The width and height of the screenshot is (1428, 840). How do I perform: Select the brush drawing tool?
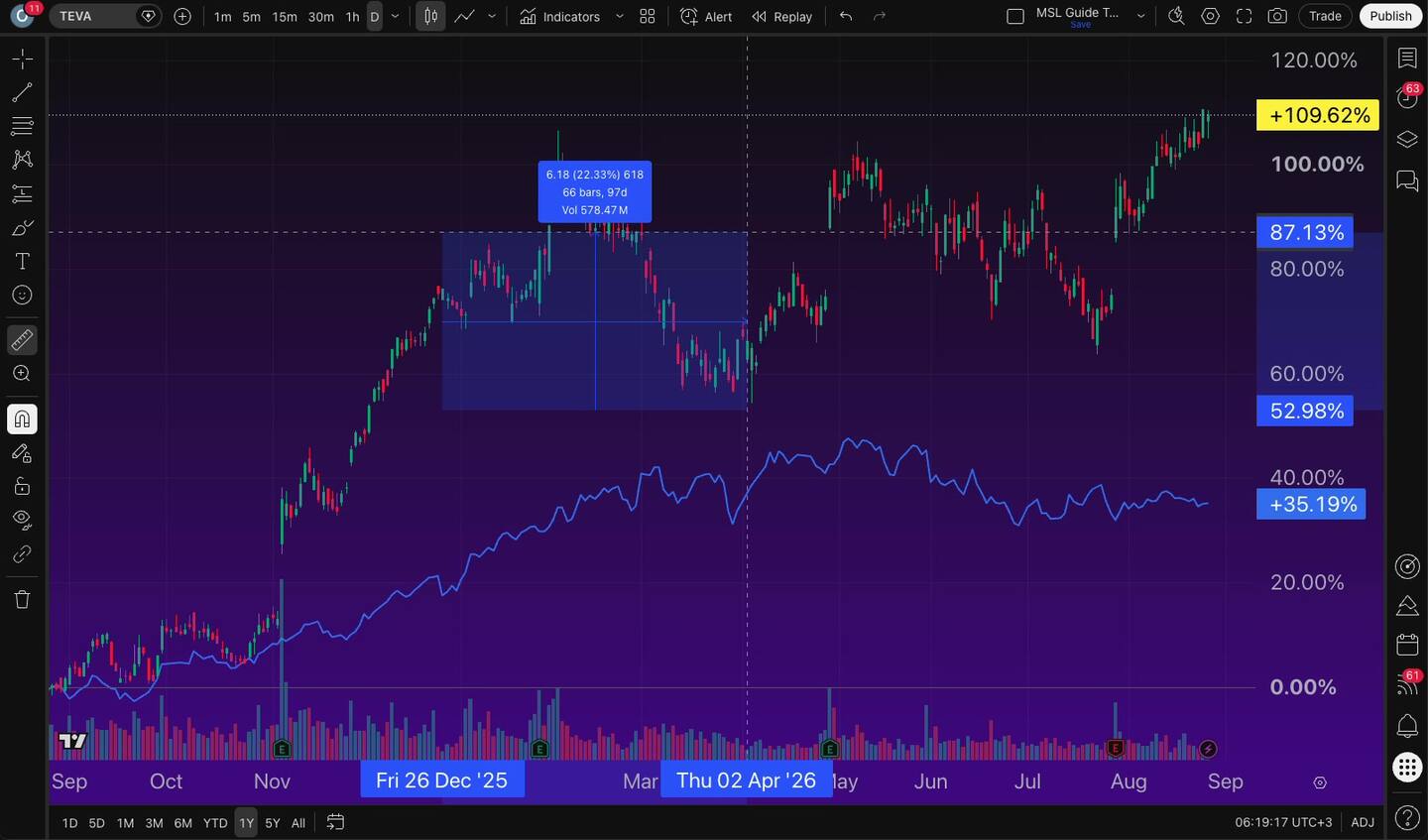coord(22,228)
